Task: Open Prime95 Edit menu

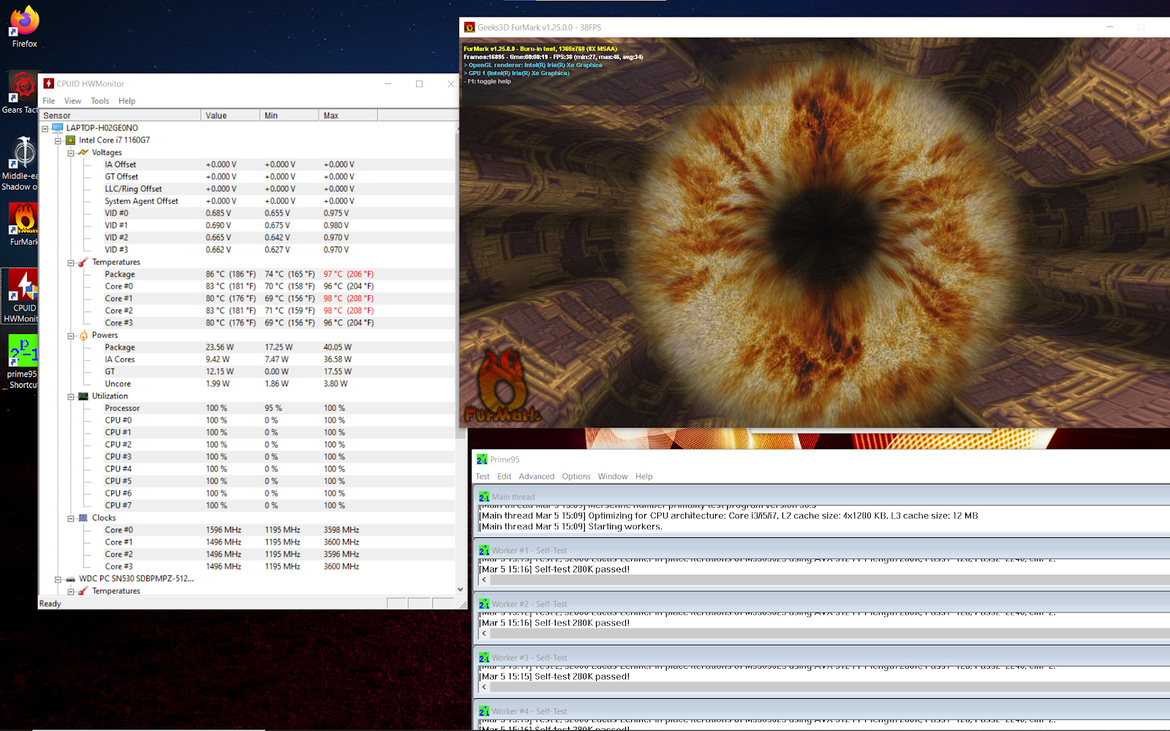Action: (x=504, y=477)
